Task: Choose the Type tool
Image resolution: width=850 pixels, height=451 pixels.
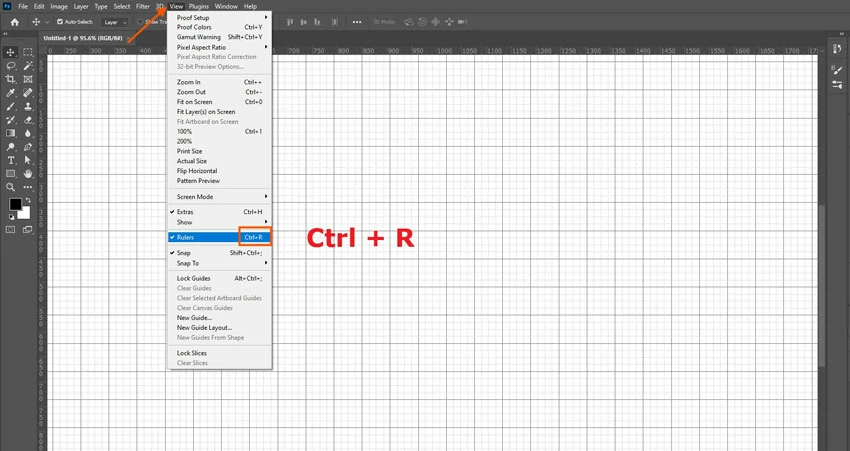Action: tap(11, 160)
